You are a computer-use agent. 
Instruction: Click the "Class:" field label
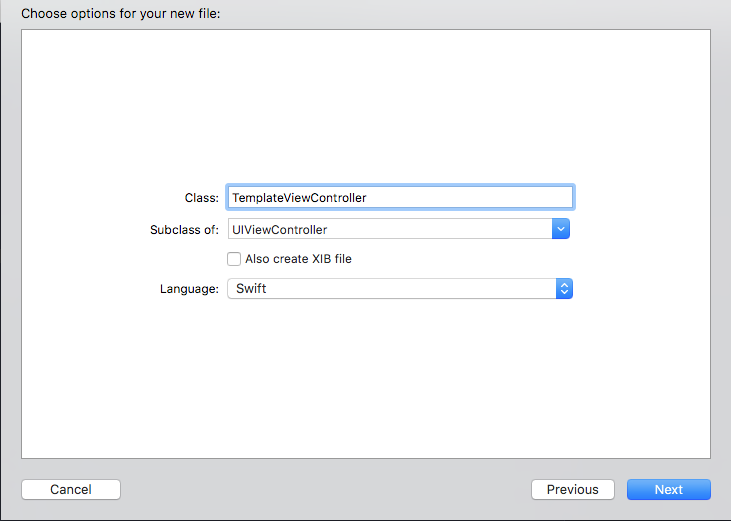tap(201, 198)
